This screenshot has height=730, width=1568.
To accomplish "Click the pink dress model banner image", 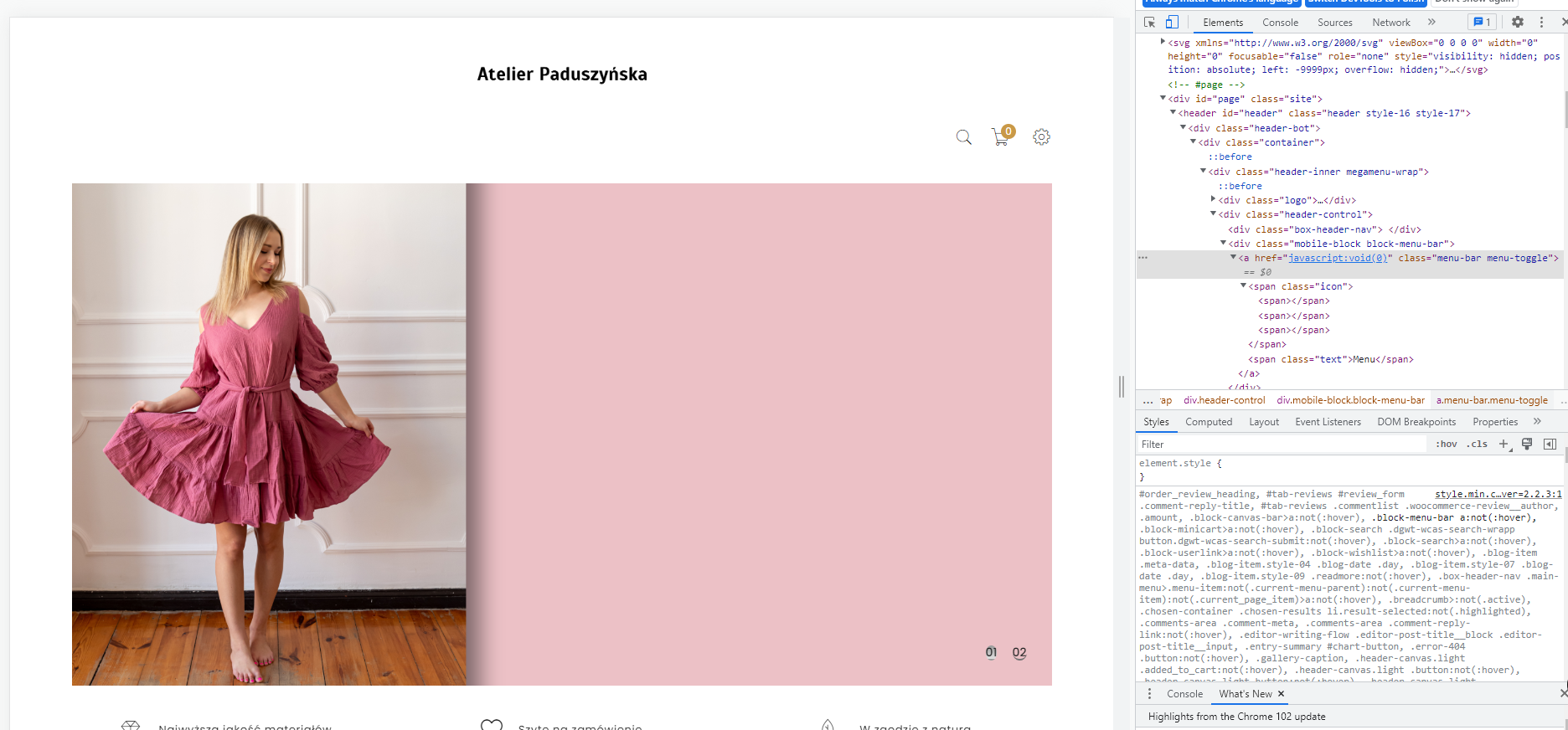I will [269, 434].
